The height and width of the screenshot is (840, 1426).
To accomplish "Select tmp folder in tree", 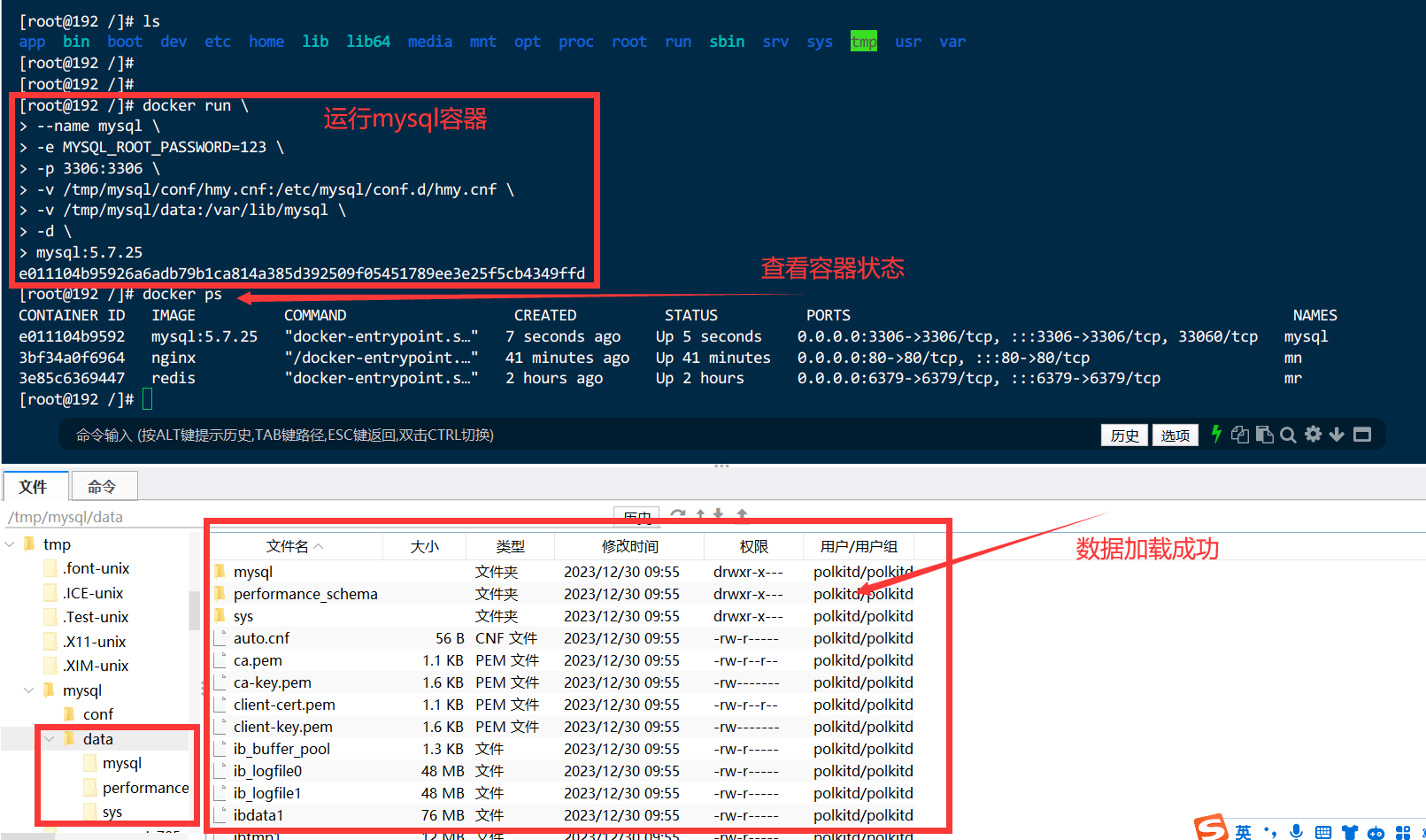I will pyautogui.click(x=57, y=544).
